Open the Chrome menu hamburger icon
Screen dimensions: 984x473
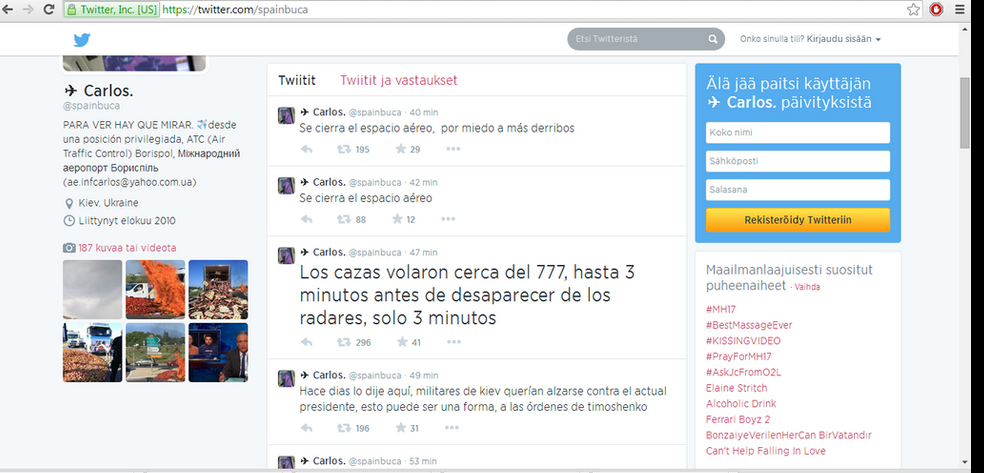(960, 9)
